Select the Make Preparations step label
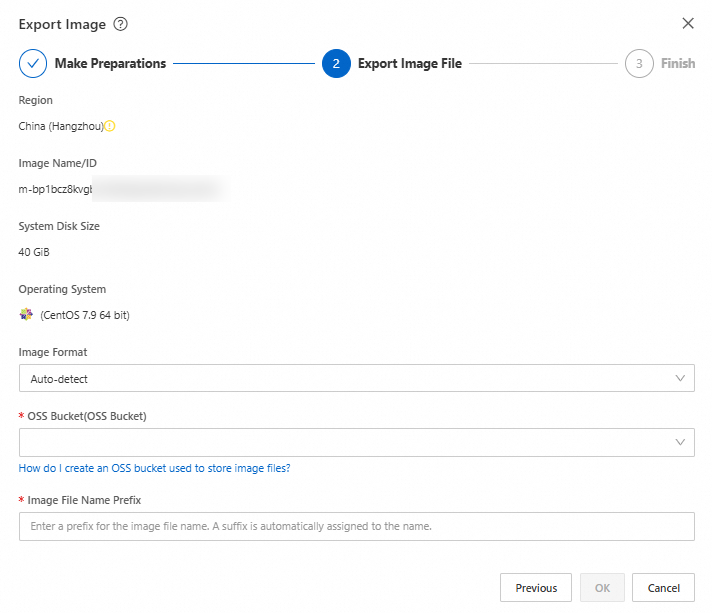Viewport: 712px width, 613px height. tap(110, 63)
